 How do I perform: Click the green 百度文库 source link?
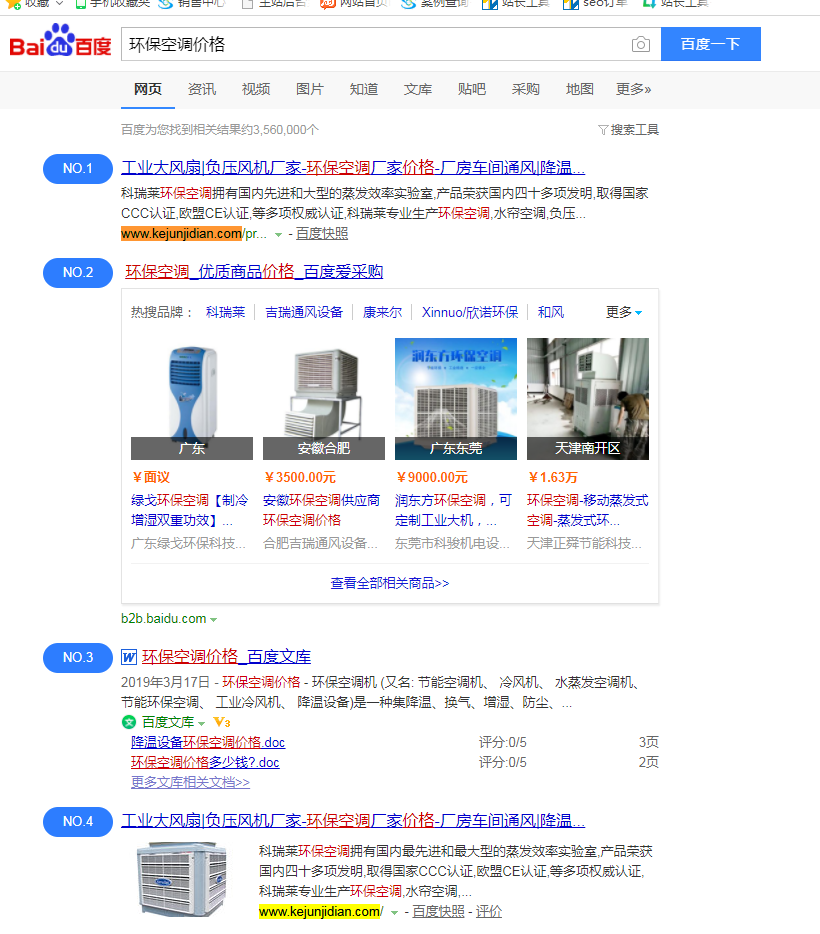point(168,723)
